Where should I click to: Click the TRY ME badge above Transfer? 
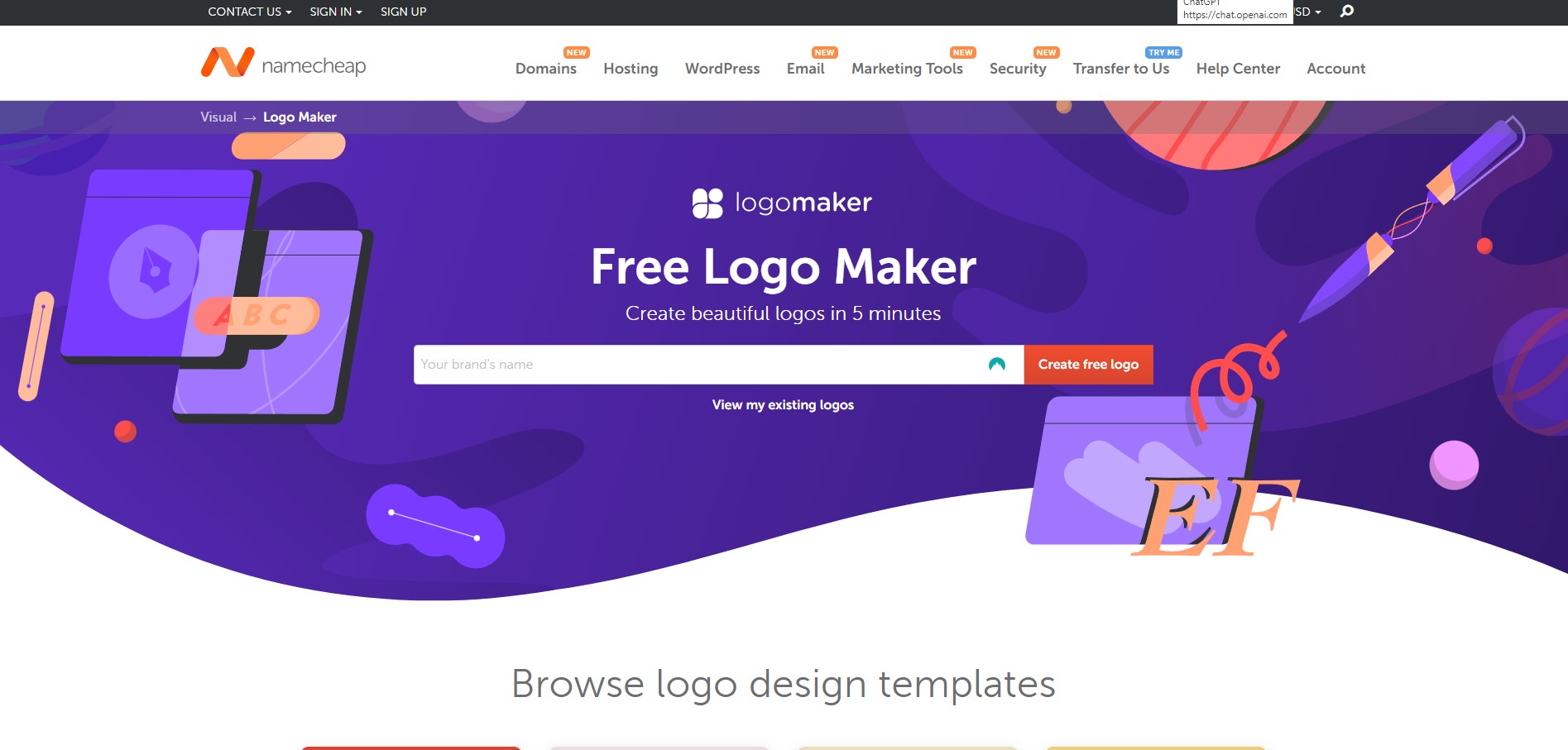click(x=1163, y=52)
